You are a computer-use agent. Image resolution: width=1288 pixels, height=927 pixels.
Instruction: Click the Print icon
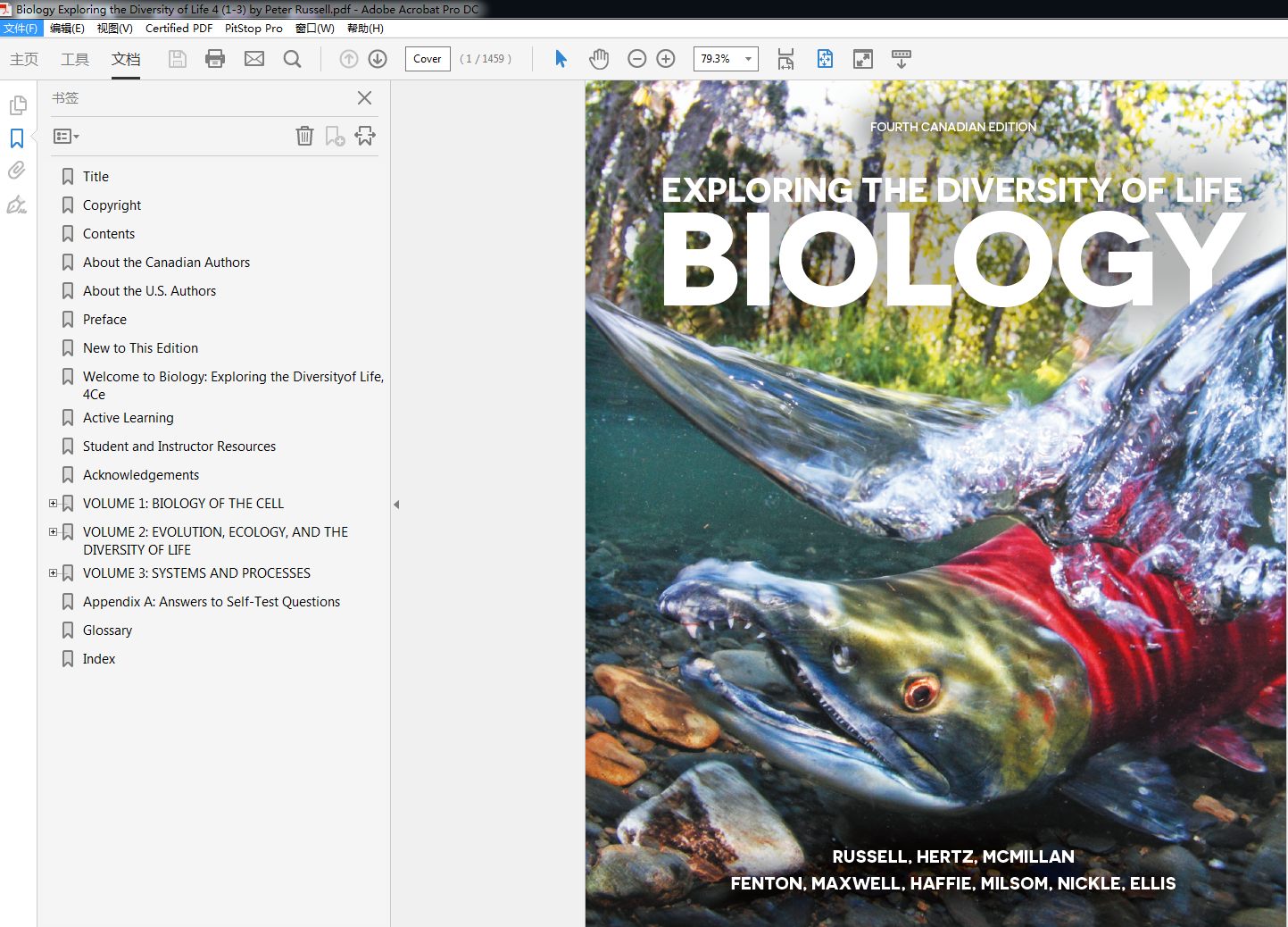click(x=214, y=58)
